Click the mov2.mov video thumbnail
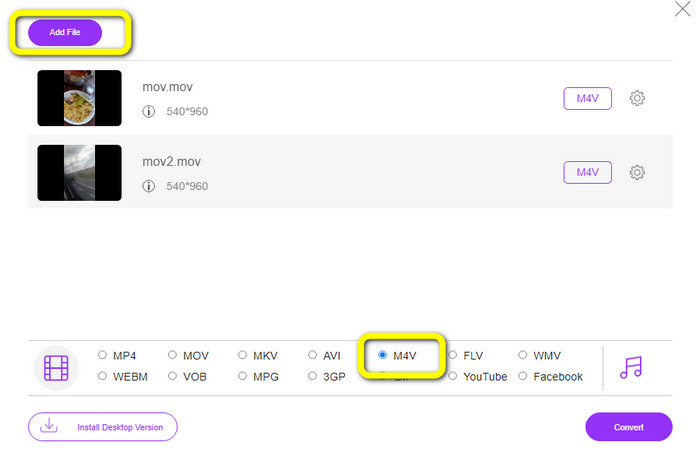 [x=79, y=172]
